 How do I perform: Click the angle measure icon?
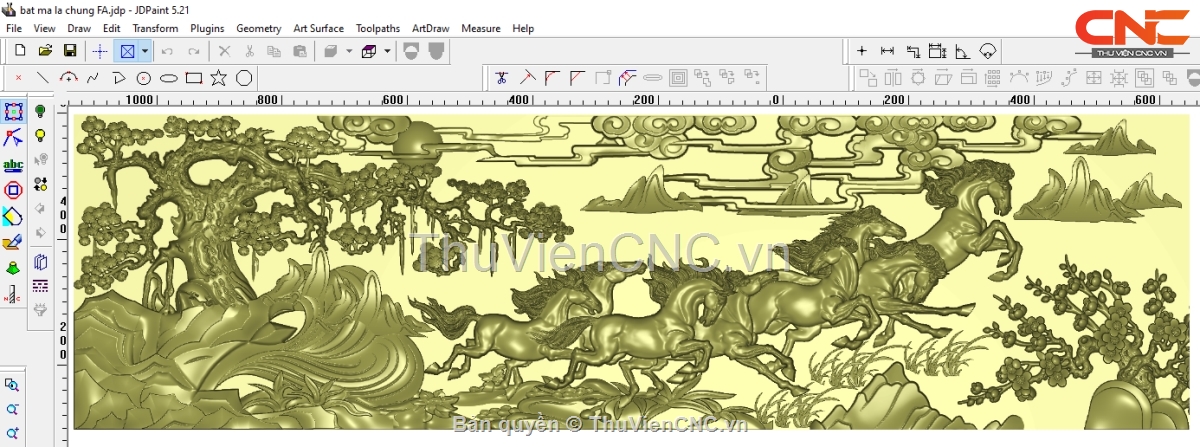pos(962,50)
